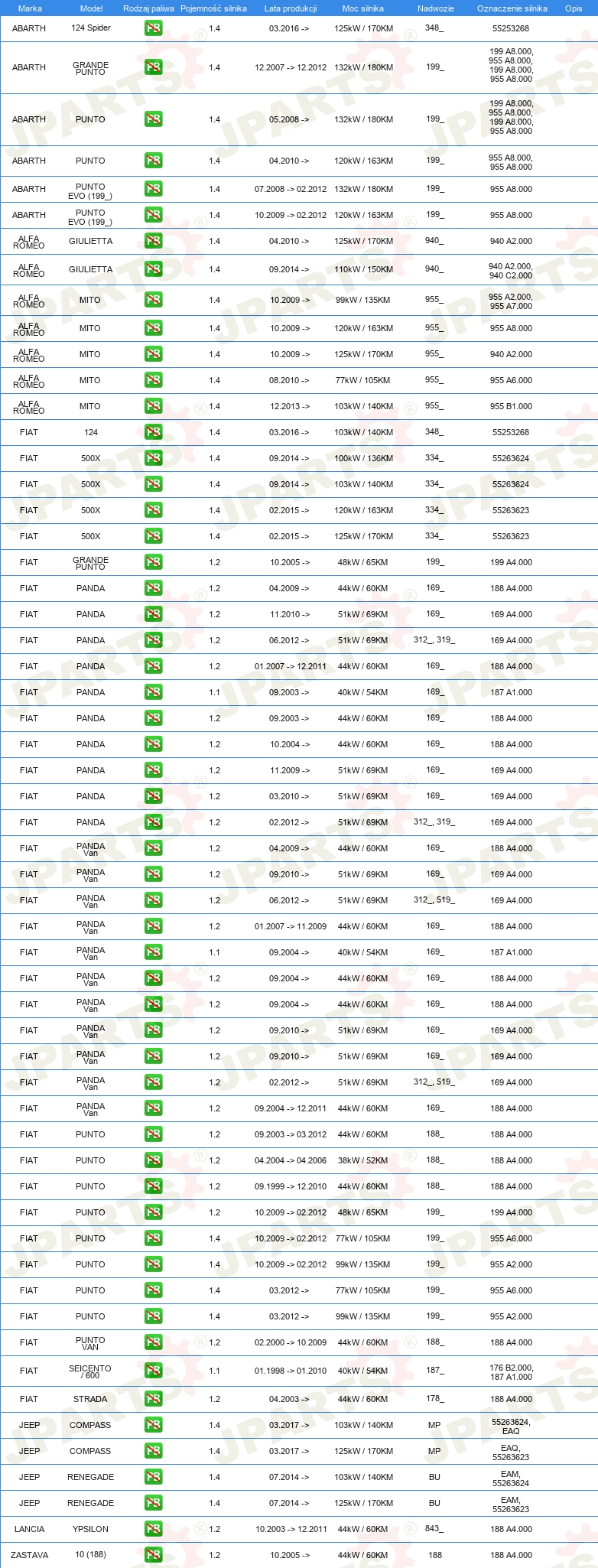
Task: Click fuel icon in FIAT PUNTO VAN row
Action: click(154, 1342)
